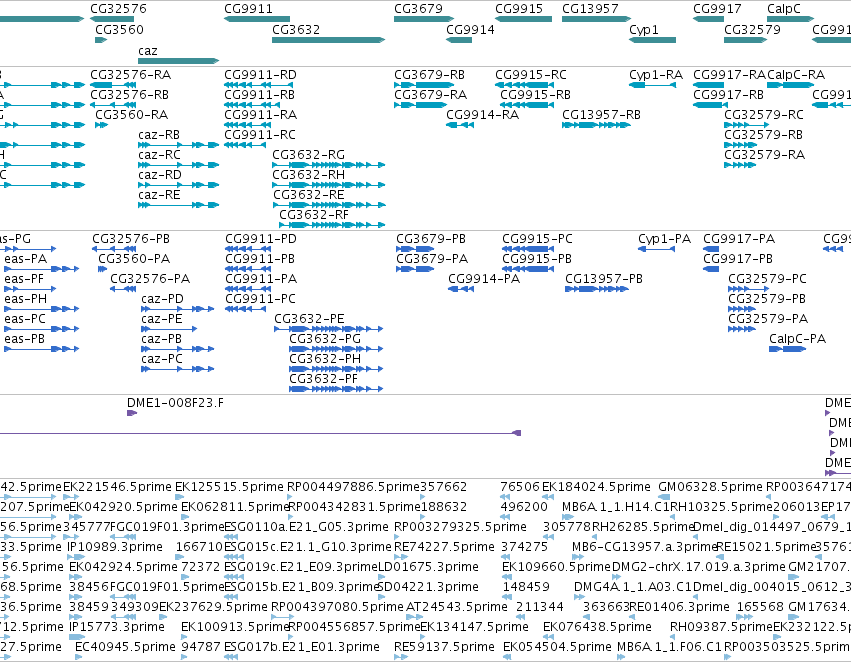851x662 pixels.
Task: Select the long purple spanning feature line
Action: click(261, 433)
